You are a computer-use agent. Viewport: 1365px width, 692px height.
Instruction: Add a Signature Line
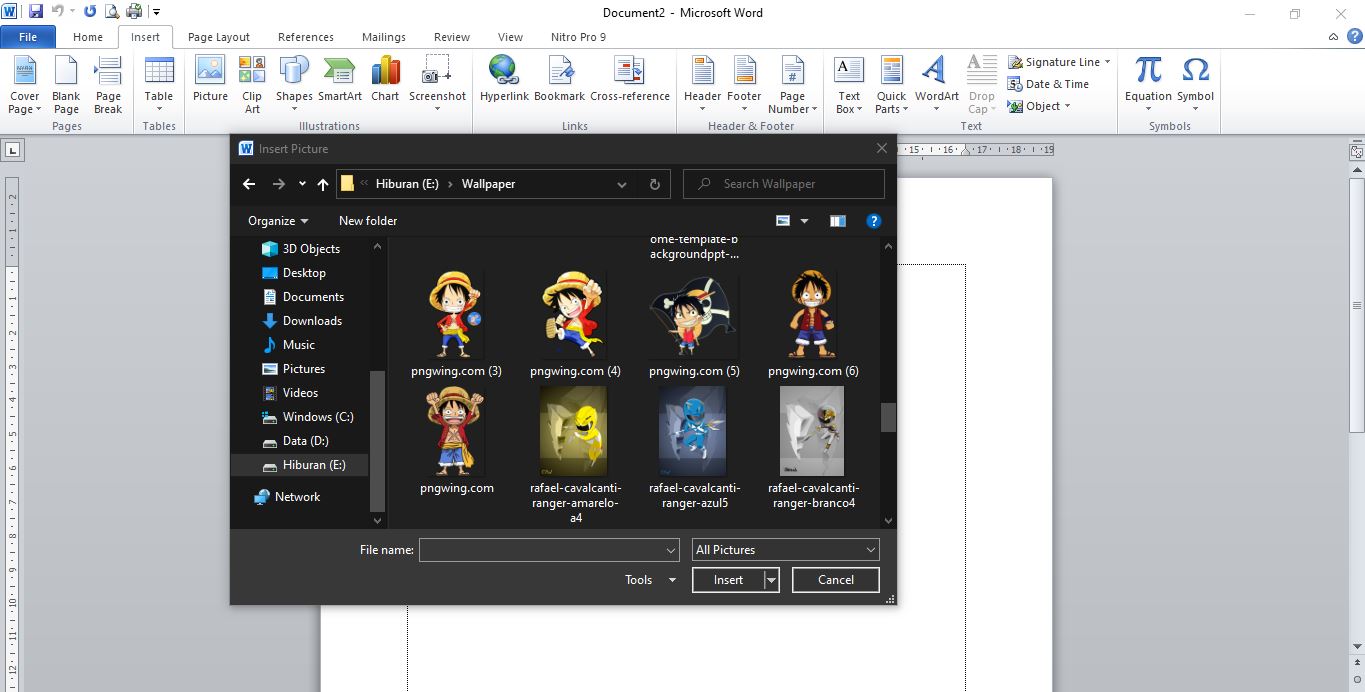point(1058,61)
